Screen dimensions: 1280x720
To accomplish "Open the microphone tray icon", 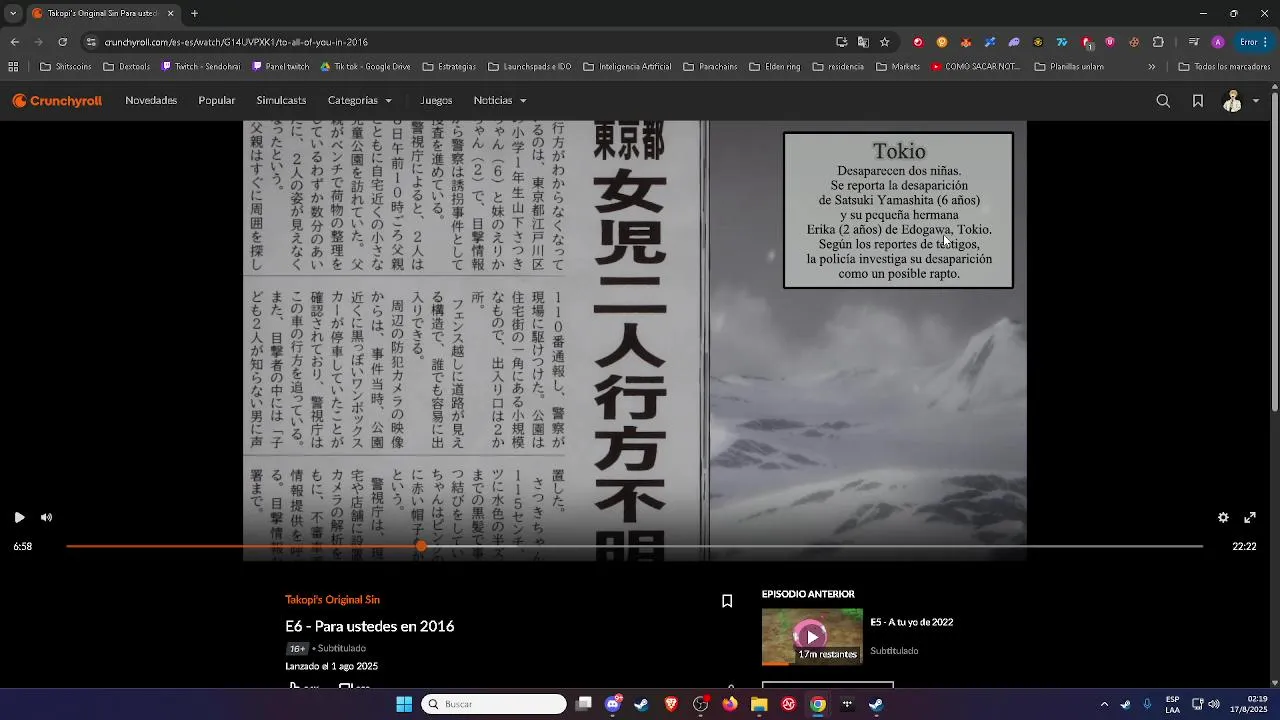I will (1147, 704).
